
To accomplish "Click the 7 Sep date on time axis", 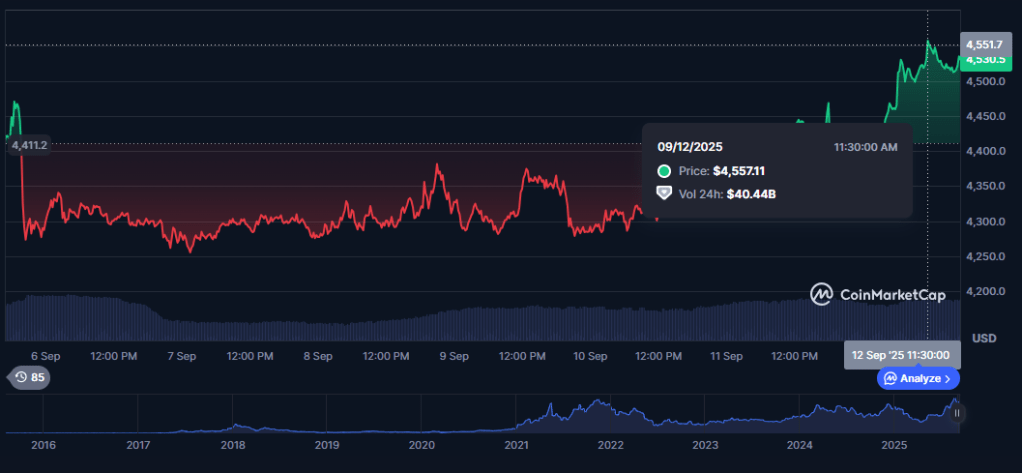I will click(x=181, y=356).
